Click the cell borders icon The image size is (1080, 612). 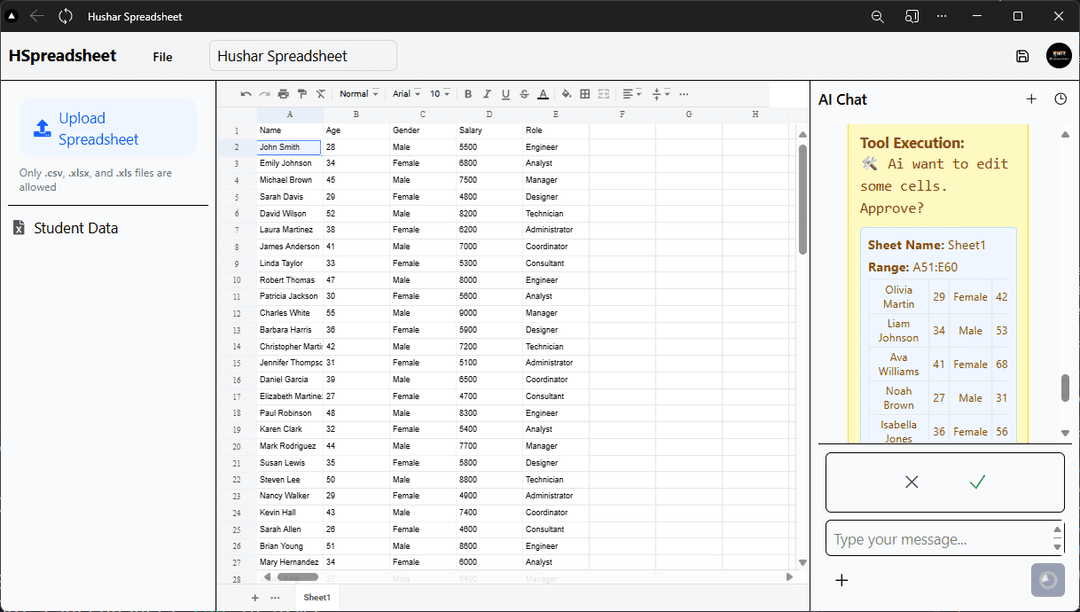tap(585, 94)
